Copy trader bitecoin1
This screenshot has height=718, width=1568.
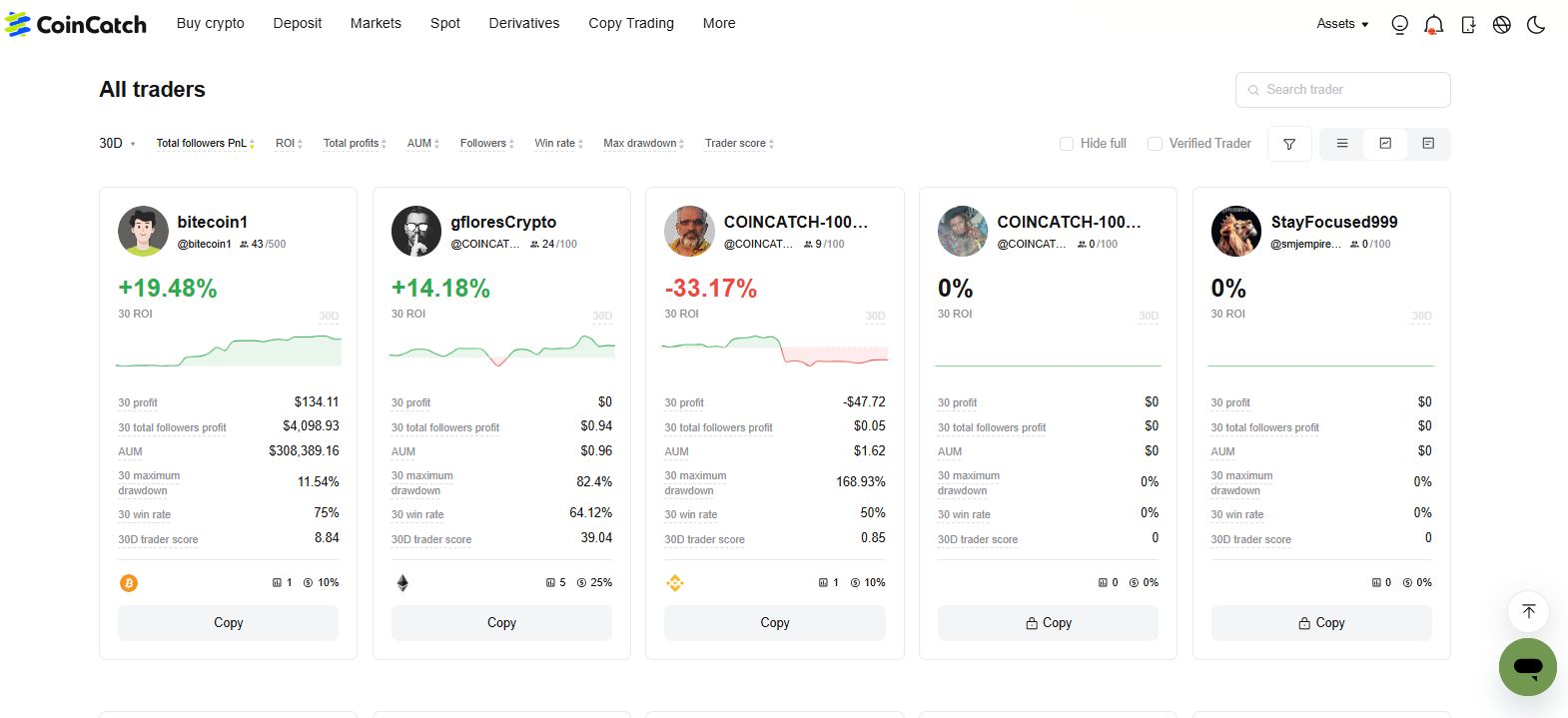tap(229, 623)
